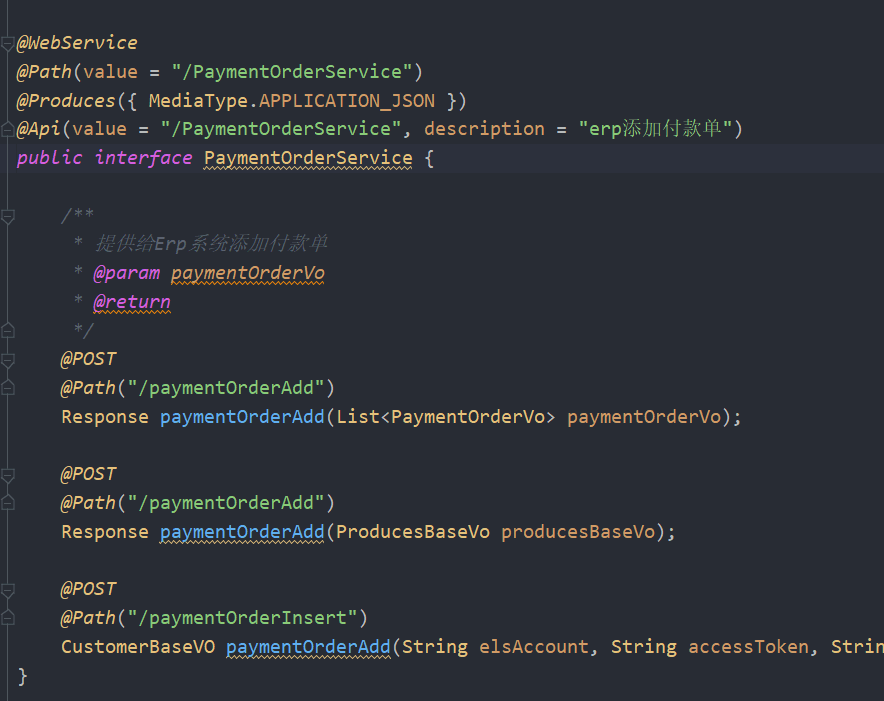
Task: Click the elsAccount parameter name
Action: click(534, 647)
